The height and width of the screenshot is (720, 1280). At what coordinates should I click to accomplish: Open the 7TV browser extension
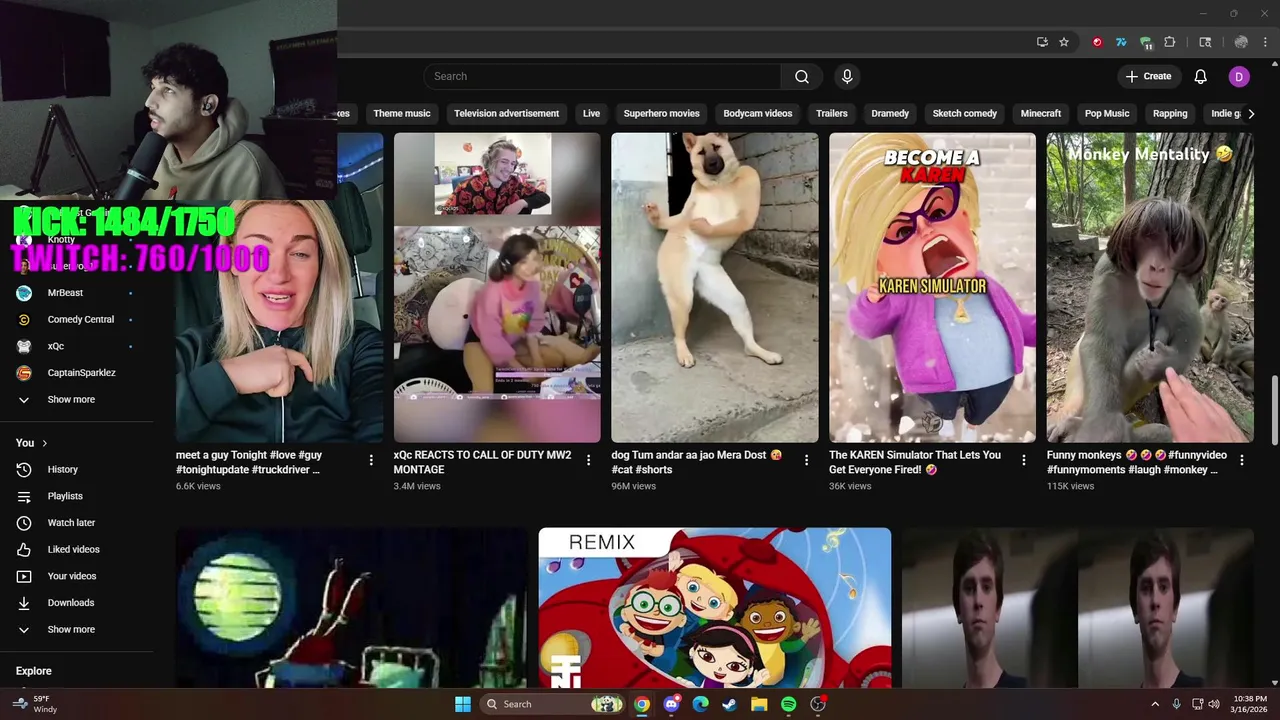click(1121, 42)
